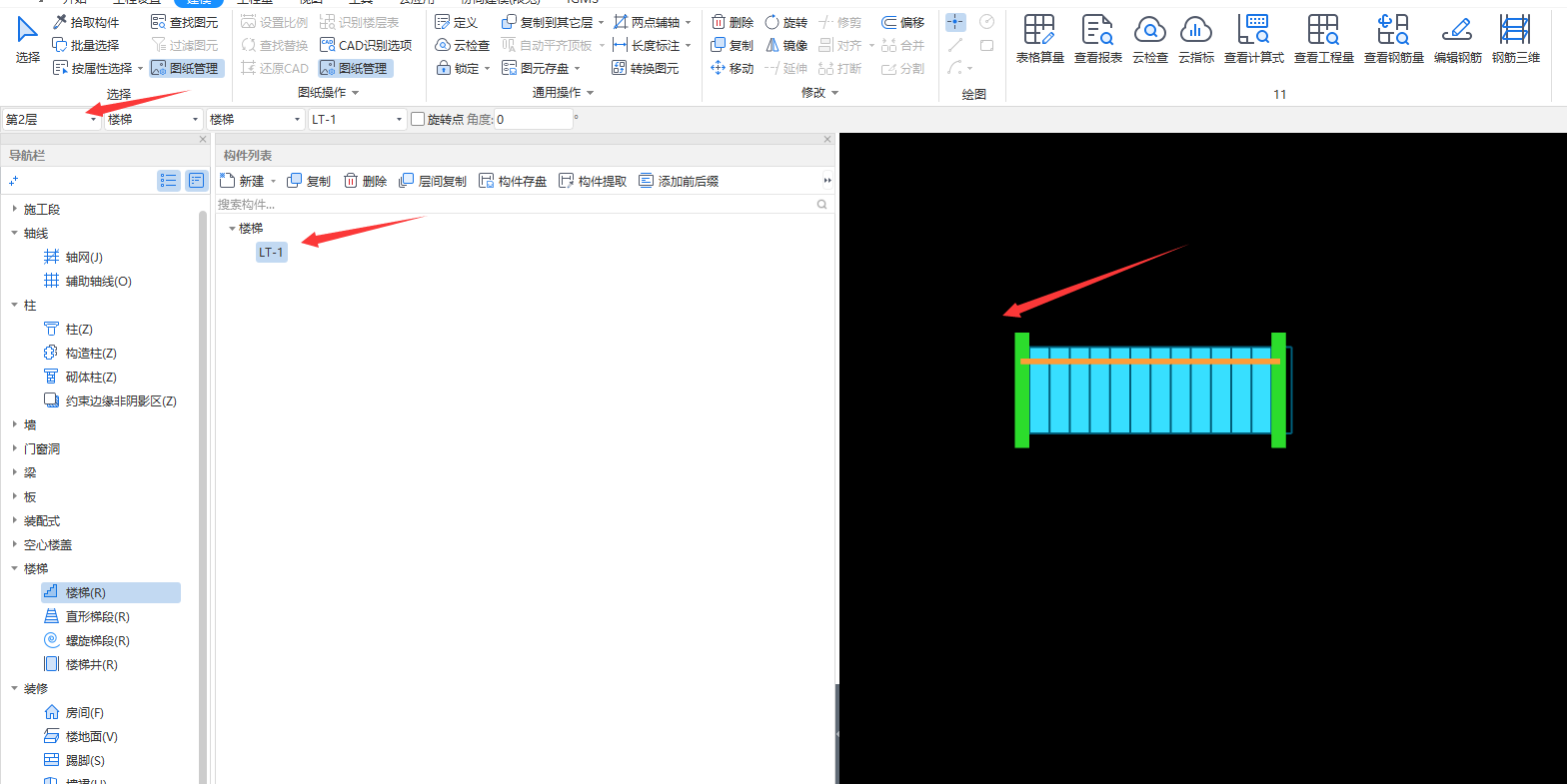Expand the 门窗洞 tree node
1567x784 pixels.
14,448
